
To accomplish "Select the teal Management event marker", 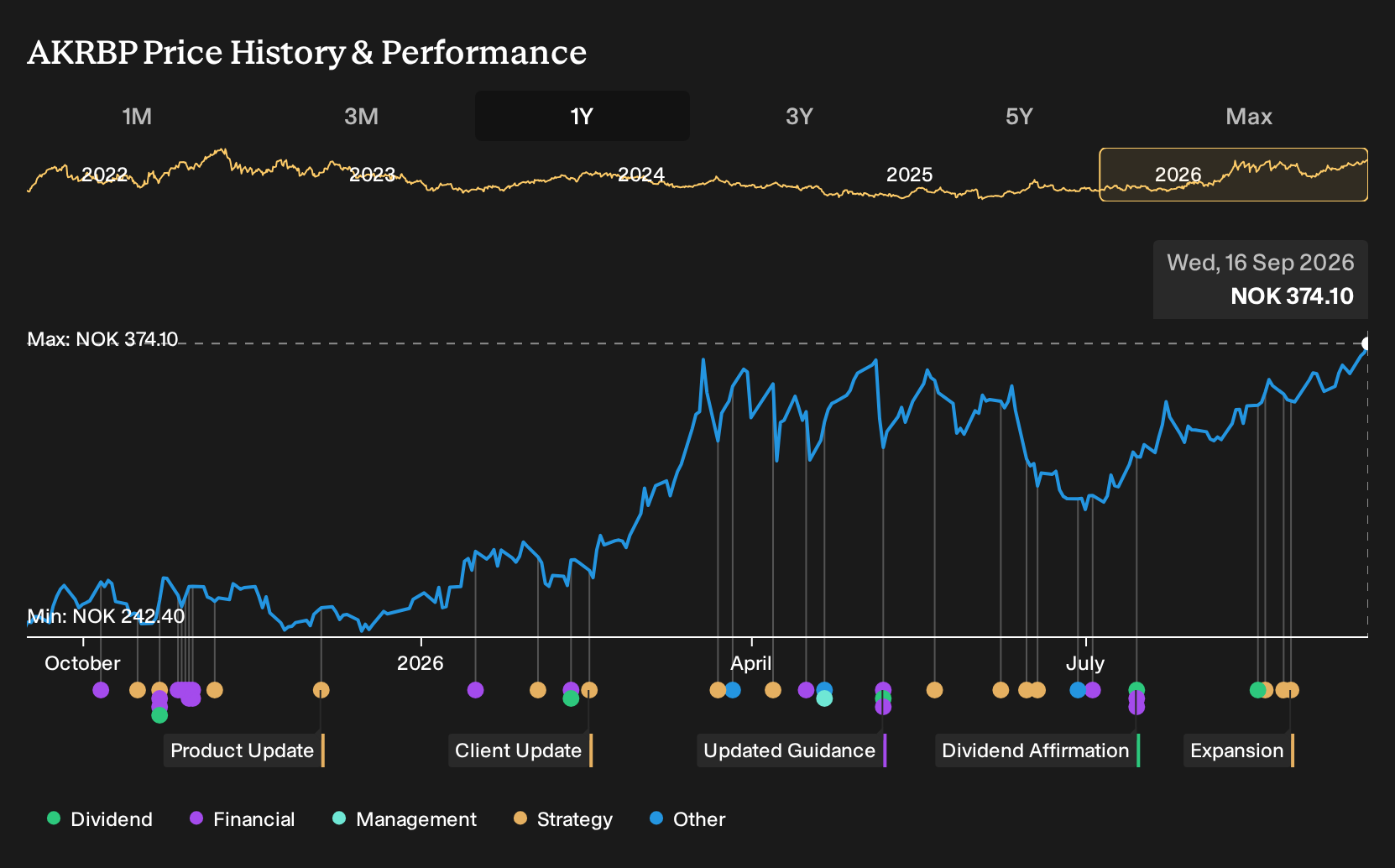I will [x=824, y=698].
